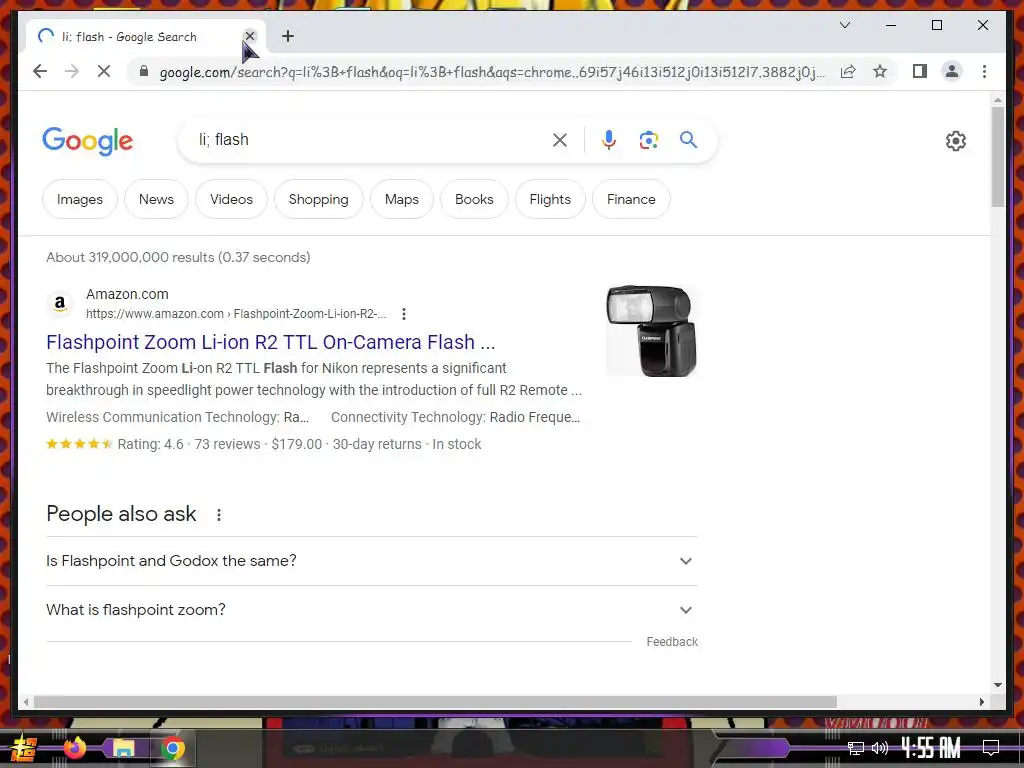This screenshot has width=1024, height=768.
Task: Expand 'Is Flashpoint and Godox the same?'
Action: (372, 561)
